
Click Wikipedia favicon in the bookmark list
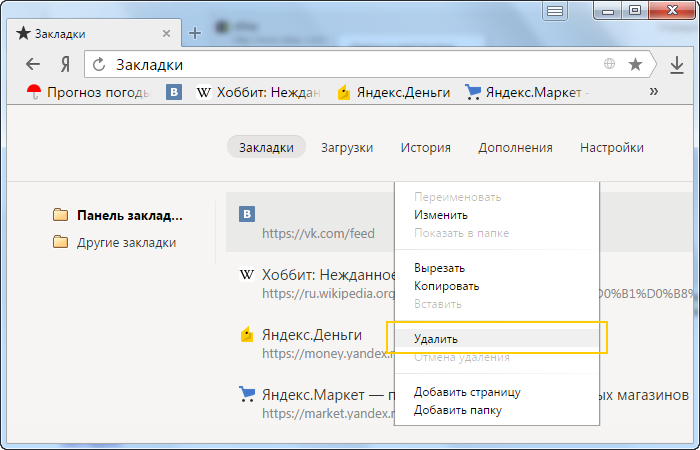247,274
